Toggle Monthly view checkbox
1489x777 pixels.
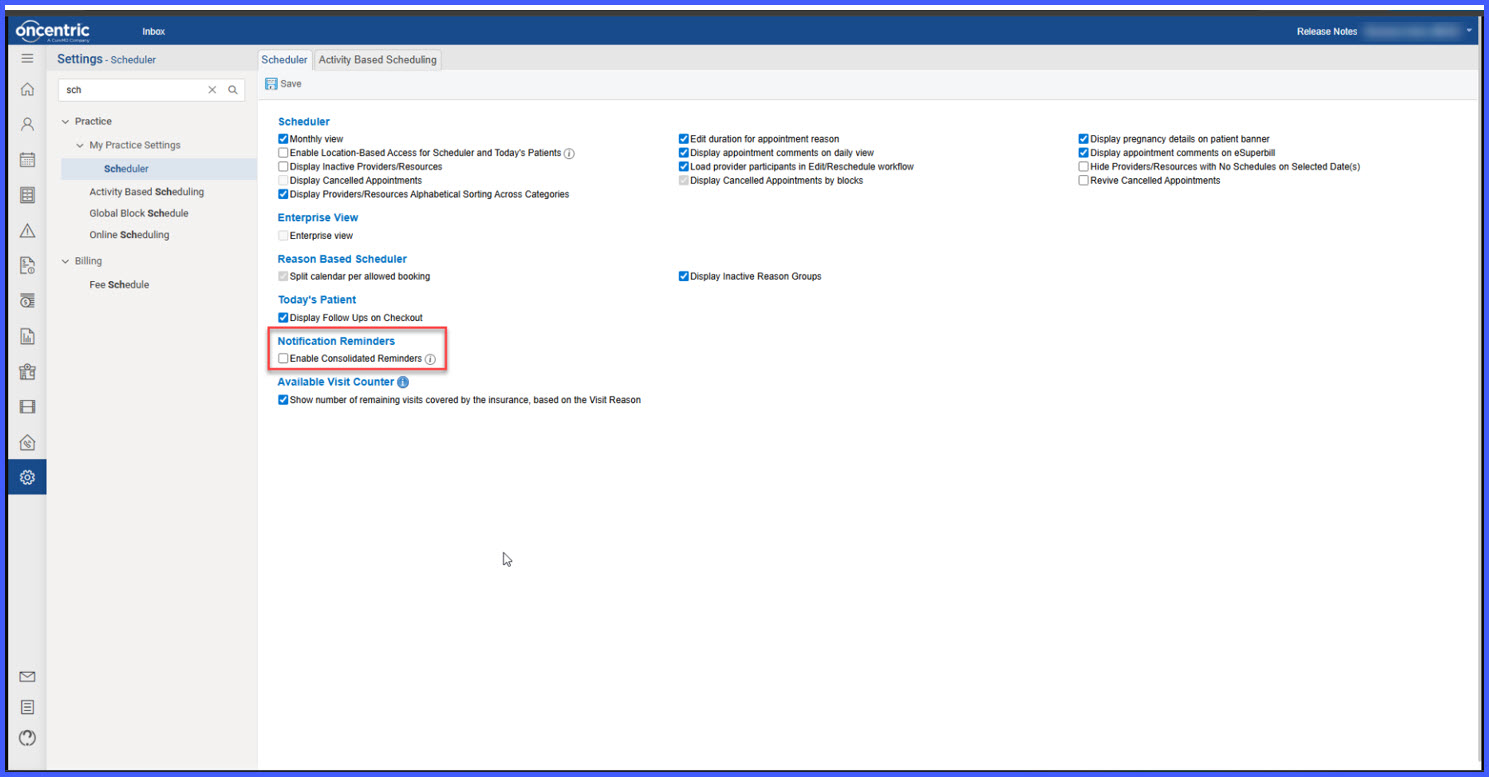coord(283,139)
